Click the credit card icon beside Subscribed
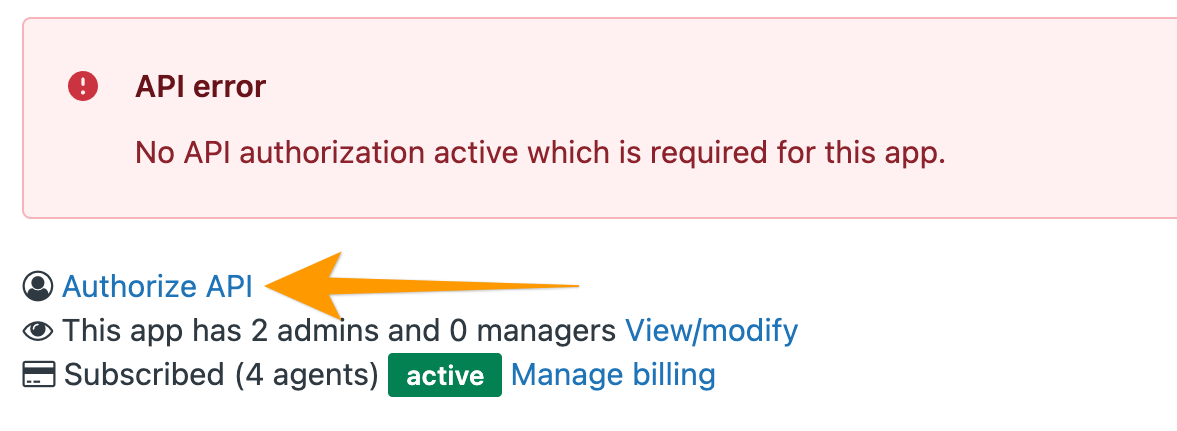1177x431 pixels. pos(39,374)
